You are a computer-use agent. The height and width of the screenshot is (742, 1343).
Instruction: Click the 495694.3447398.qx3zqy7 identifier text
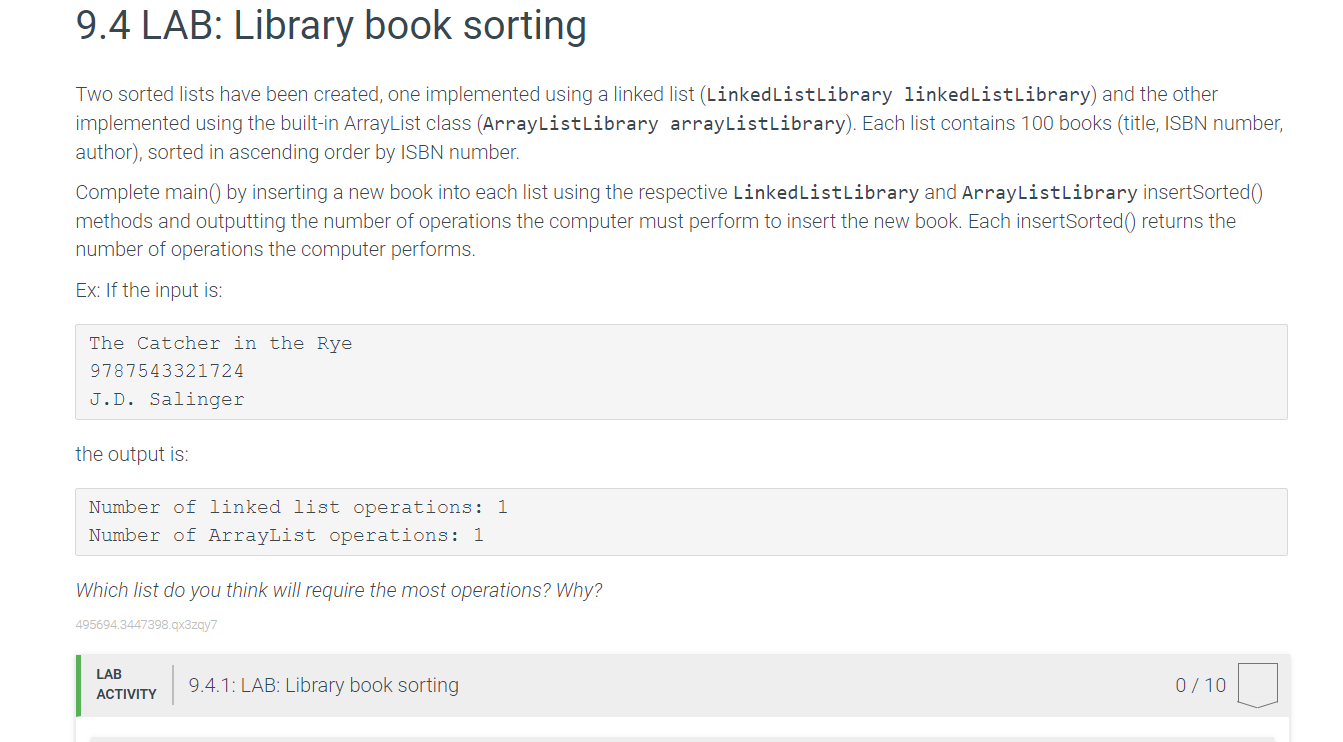point(147,624)
